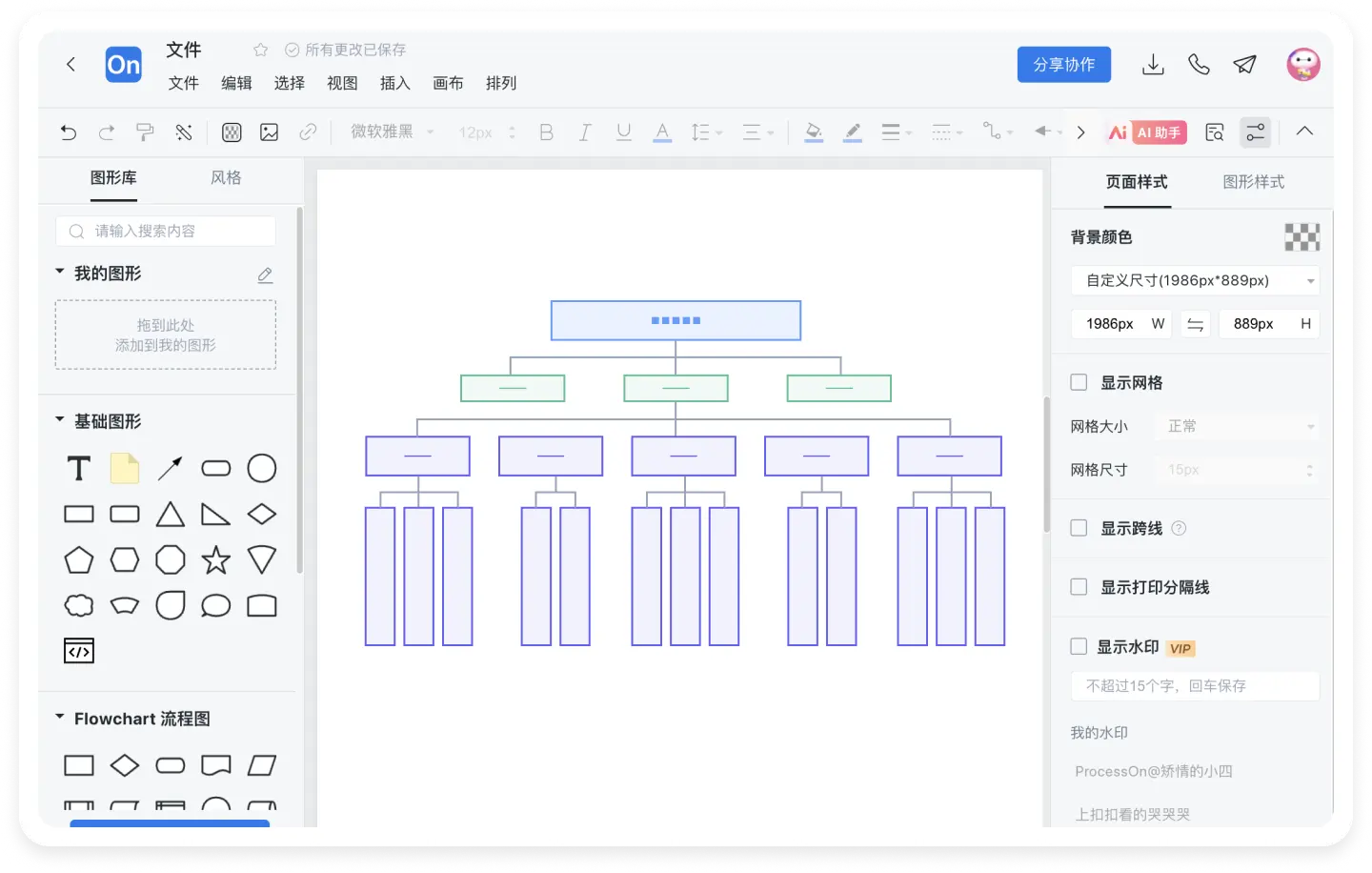Check the 显示打印分隔线 option

tap(1079, 587)
